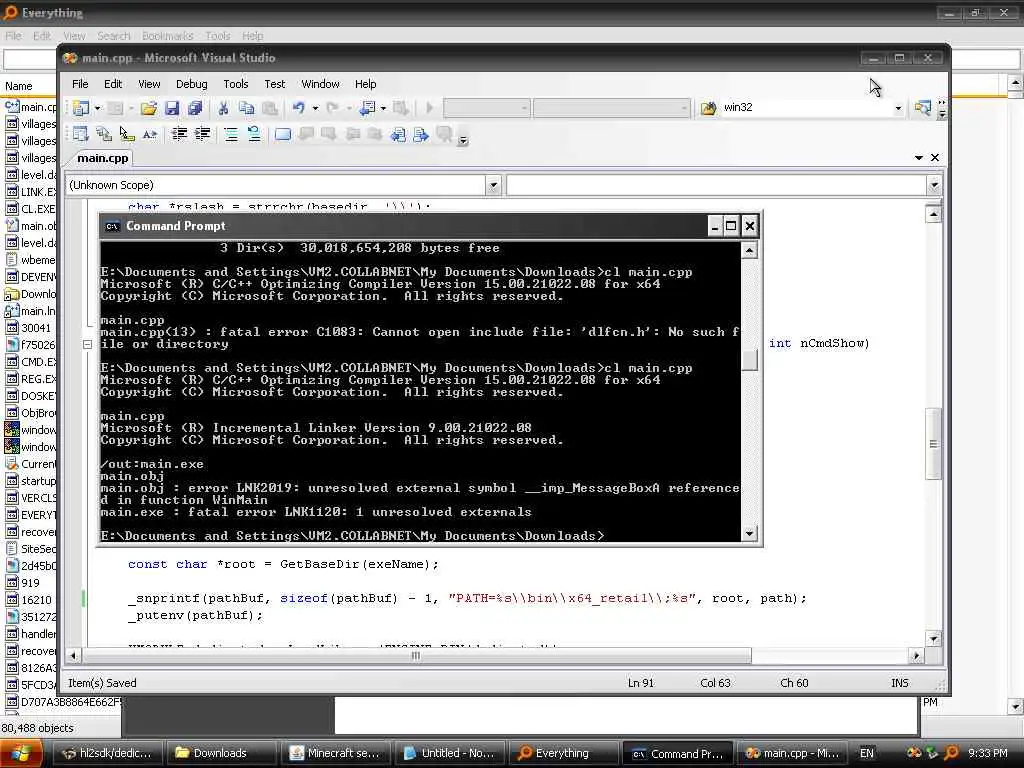
Task: Open the text editor toolbar options arrow
Action: (463, 139)
